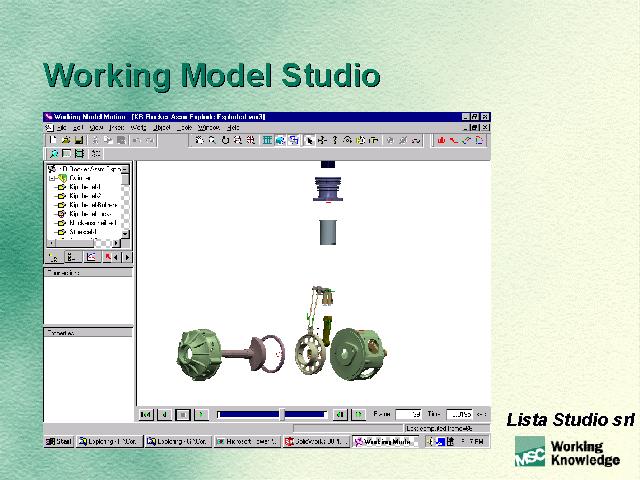The width and height of the screenshot is (640, 480).
Task: Click the tree panel vertical scrollbar up arrow
Action: [125, 169]
